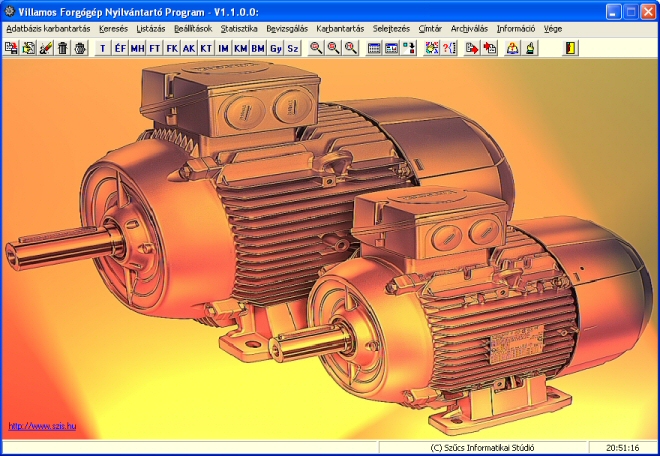Click the exit door icon in toolbar
Viewport: 660px width, 456px height.
570,48
